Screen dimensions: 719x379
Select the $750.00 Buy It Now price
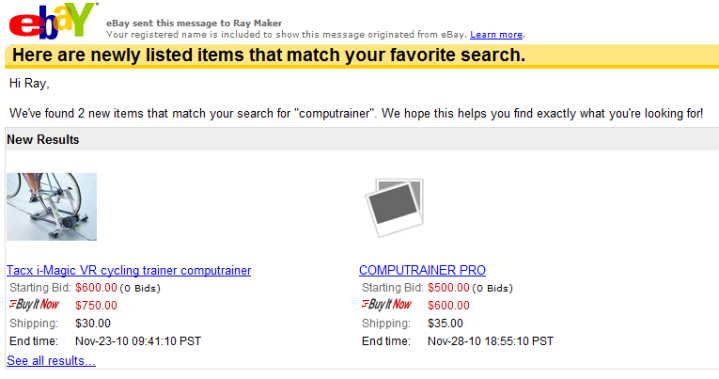[96, 305]
